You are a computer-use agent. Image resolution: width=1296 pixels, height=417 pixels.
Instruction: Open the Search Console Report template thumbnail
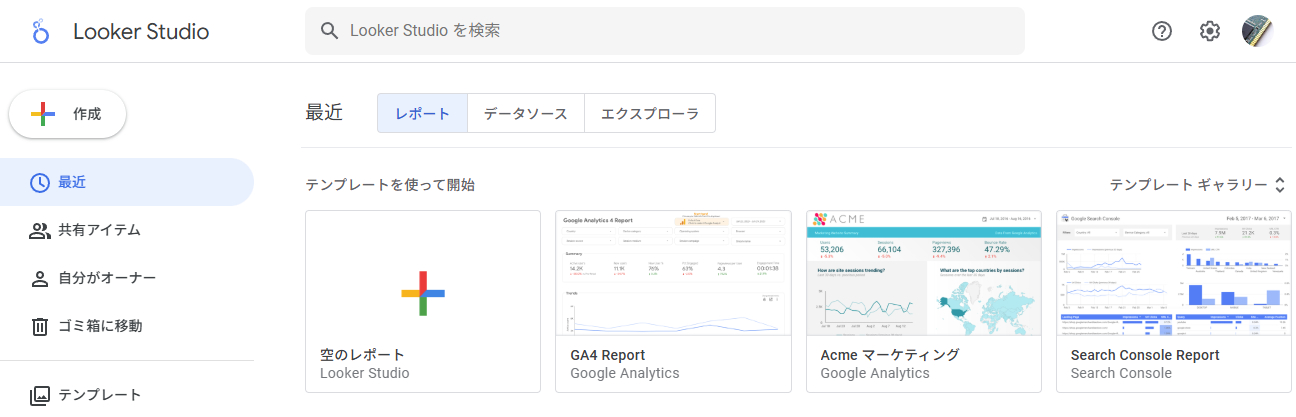point(1173,273)
